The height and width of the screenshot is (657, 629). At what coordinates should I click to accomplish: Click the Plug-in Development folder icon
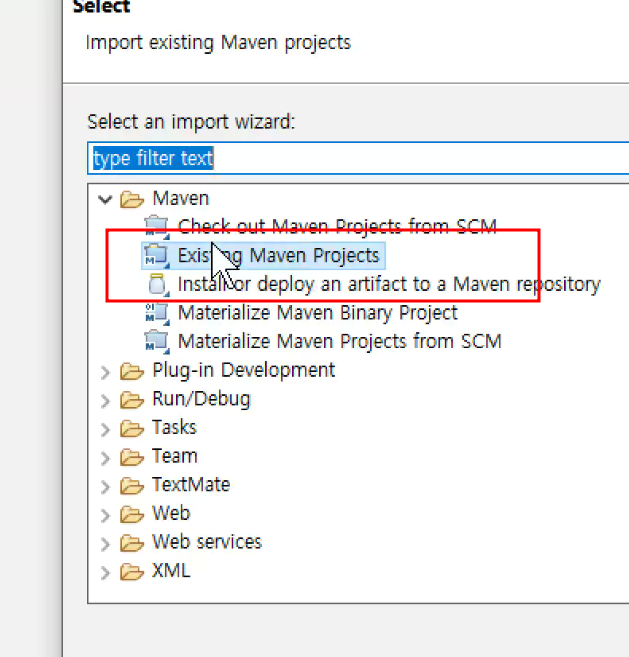132,371
